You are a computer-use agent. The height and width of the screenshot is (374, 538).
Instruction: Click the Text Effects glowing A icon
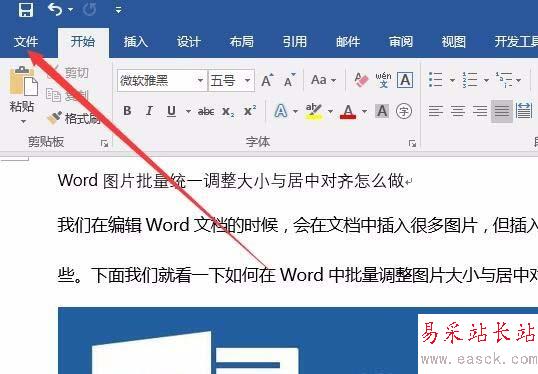pyautogui.click(x=281, y=111)
